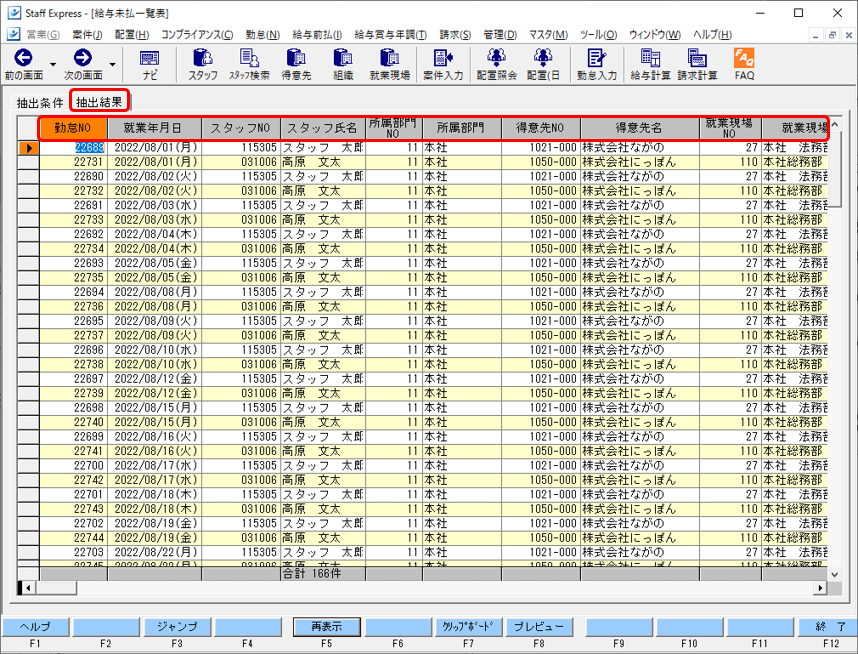The image size is (858, 654).
Task: Click the クリップボード F7 function button
Action: coord(468,627)
